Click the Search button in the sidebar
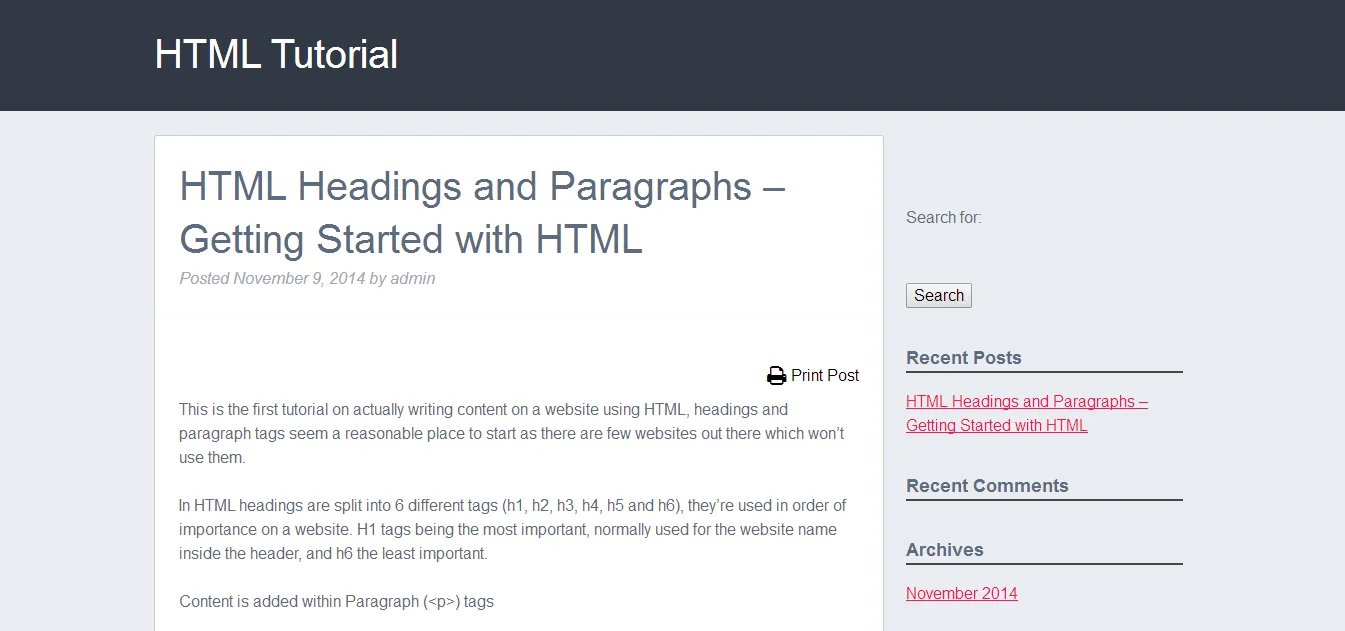This screenshot has height=631, width=1345. (939, 295)
